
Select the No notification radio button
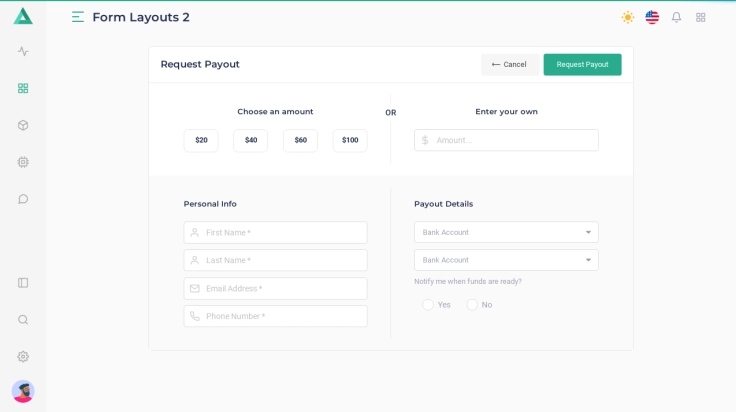(x=472, y=305)
